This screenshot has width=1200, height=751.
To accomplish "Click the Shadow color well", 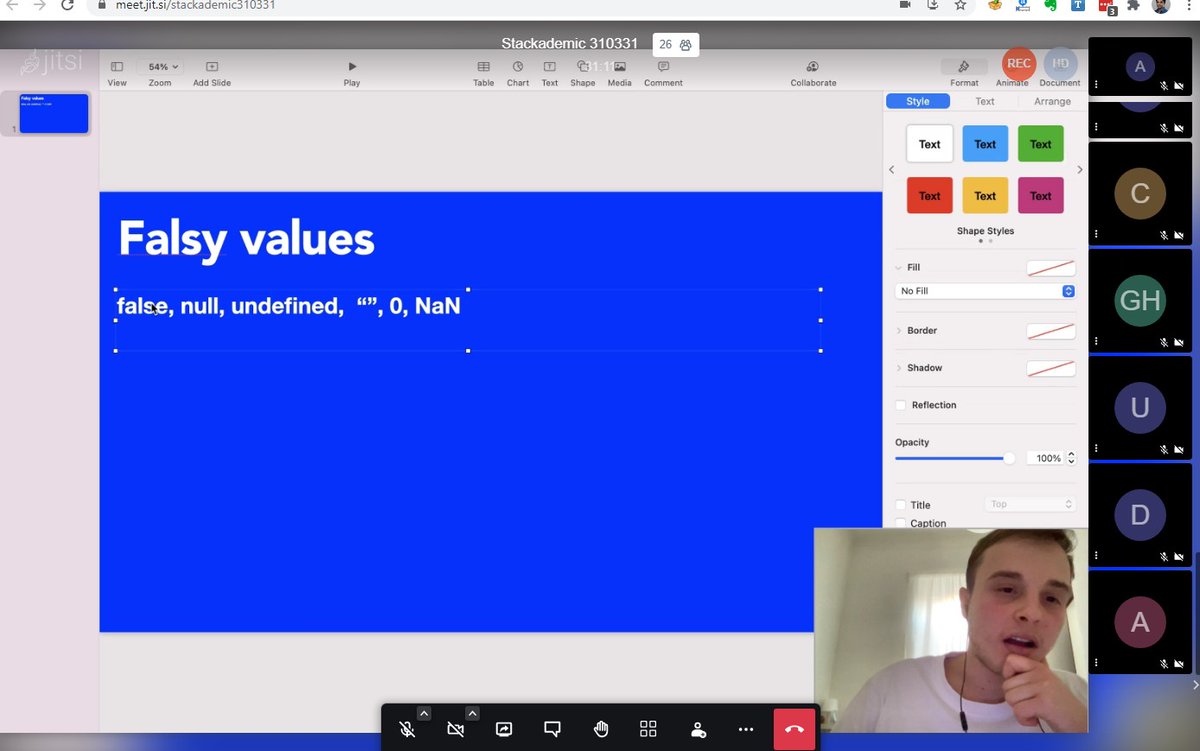I will (x=1051, y=368).
